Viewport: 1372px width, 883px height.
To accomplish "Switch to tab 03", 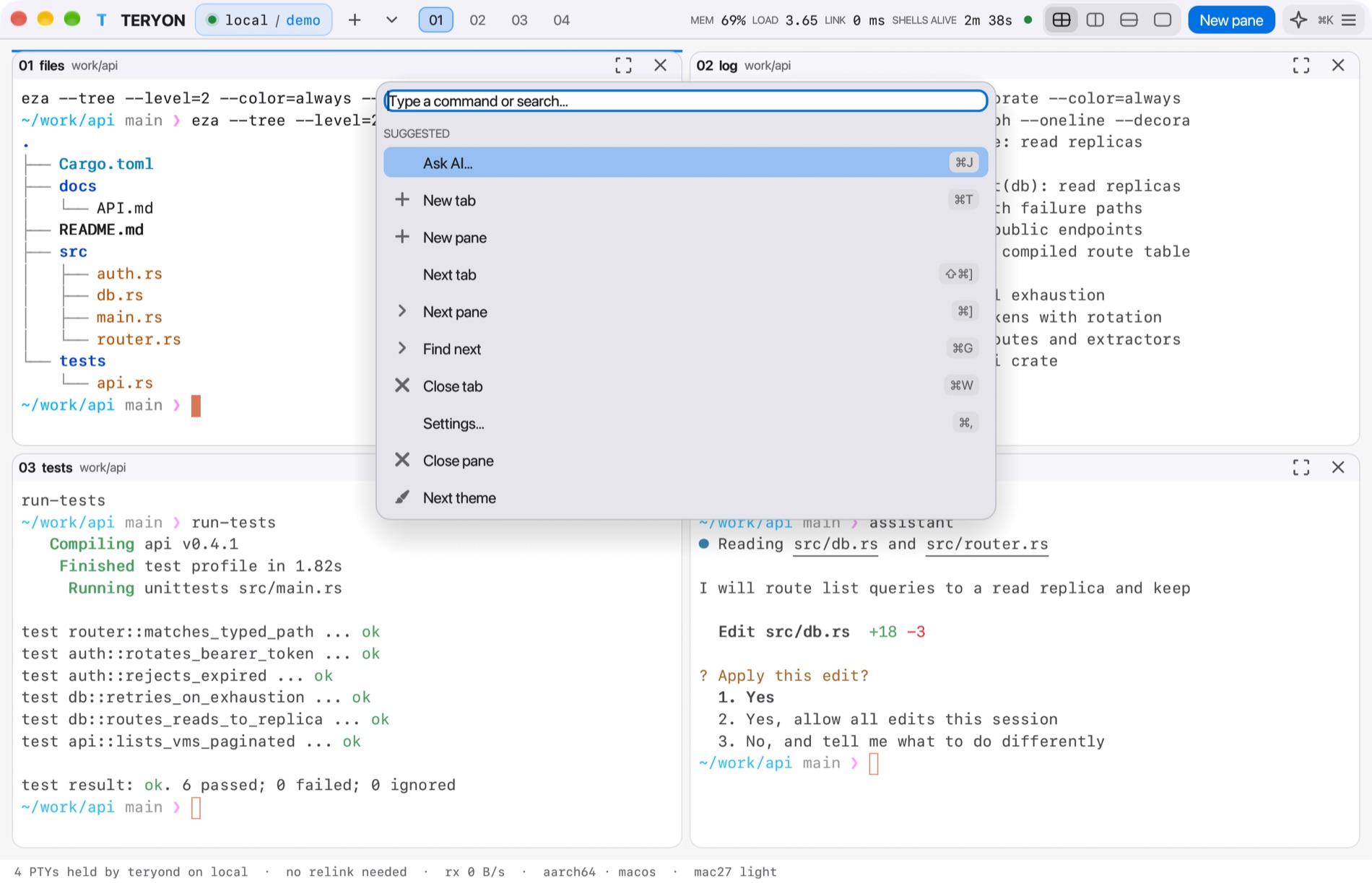I will (x=519, y=20).
